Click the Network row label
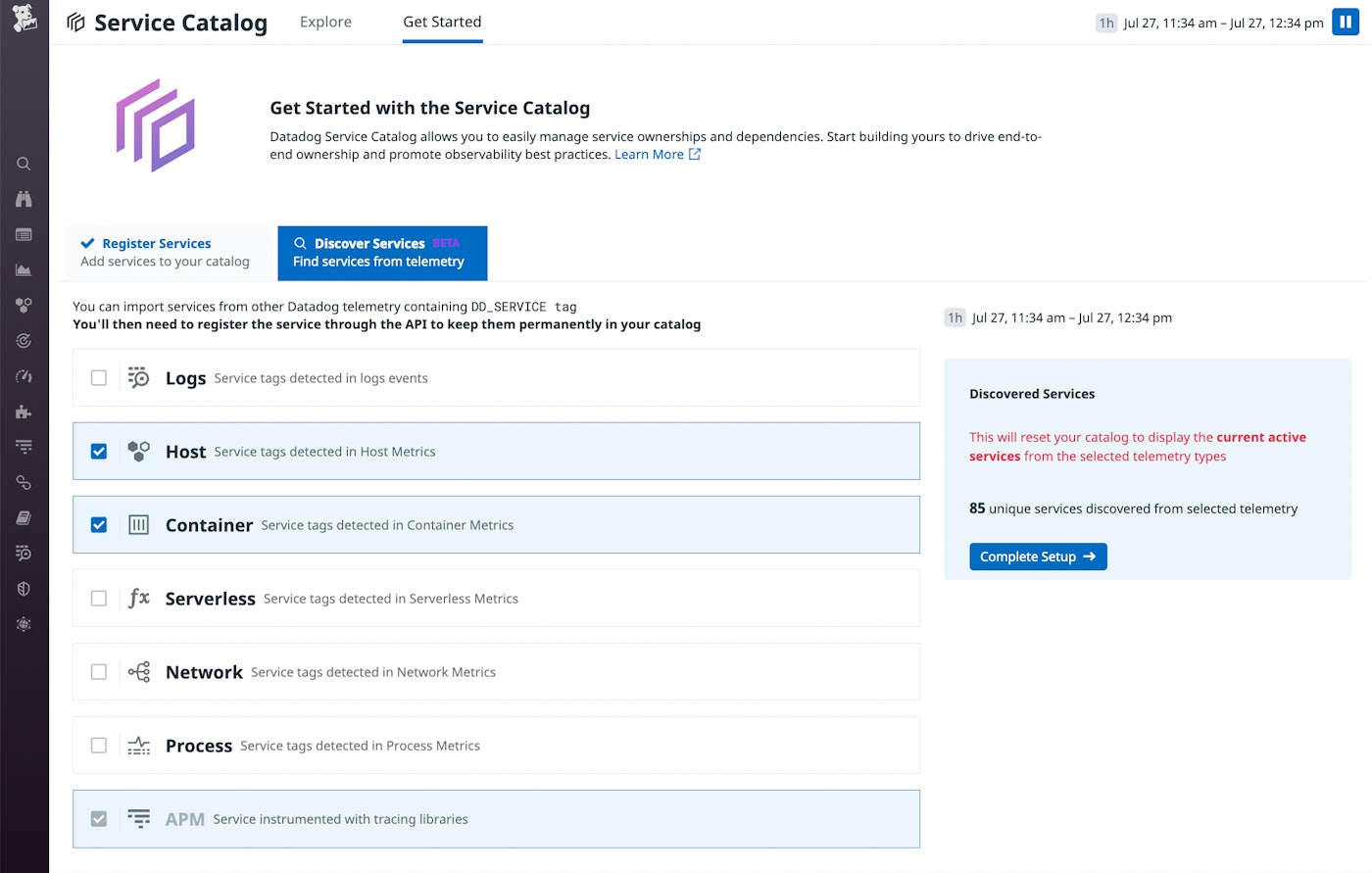The height and width of the screenshot is (873, 1372). (204, 672)
